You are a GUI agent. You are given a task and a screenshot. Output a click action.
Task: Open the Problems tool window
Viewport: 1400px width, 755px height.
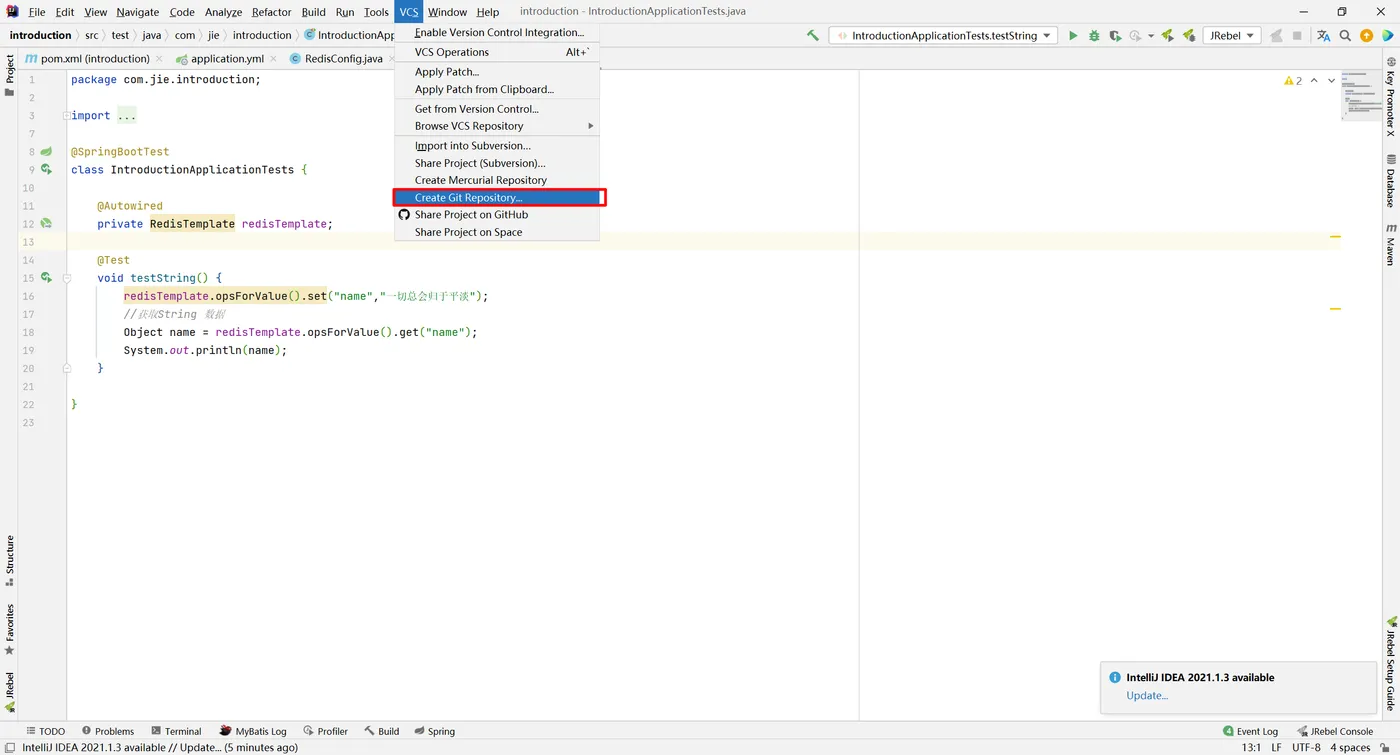[x=108, y=731]
